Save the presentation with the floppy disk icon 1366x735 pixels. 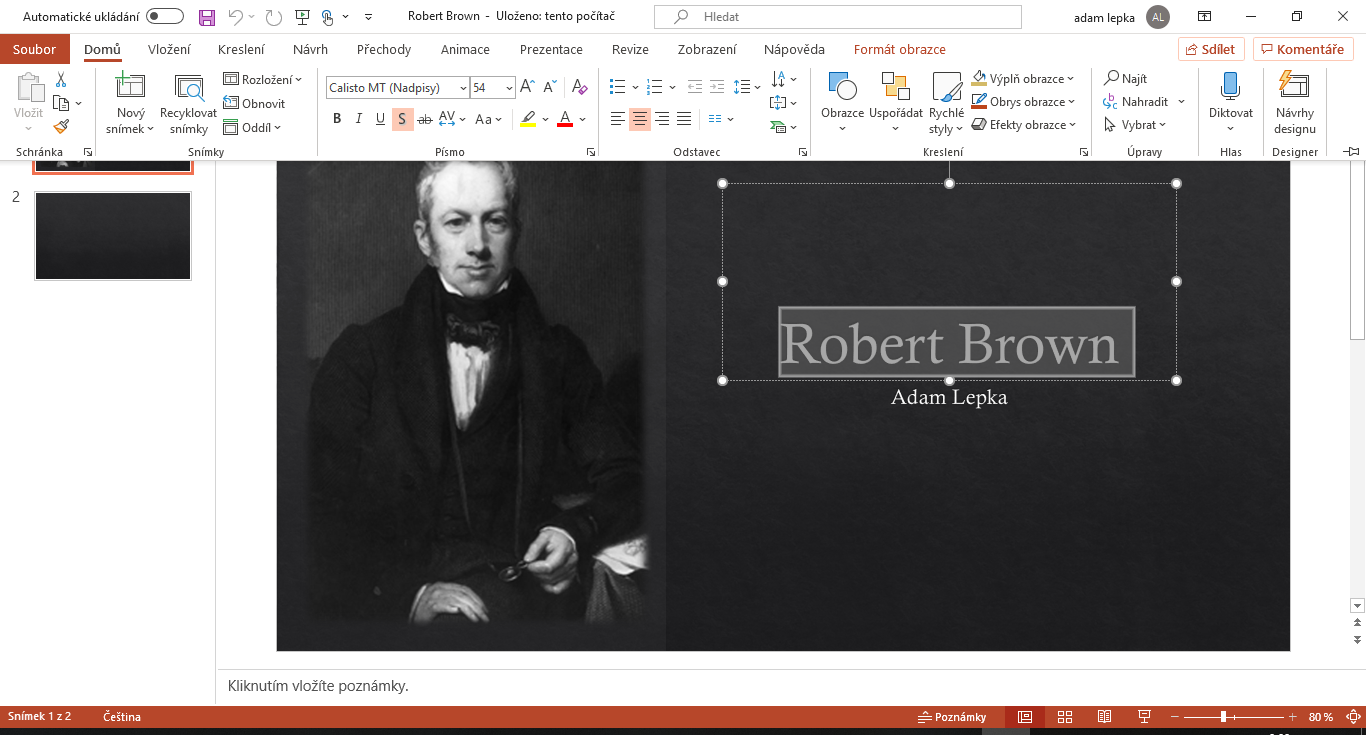coord(207,17)
